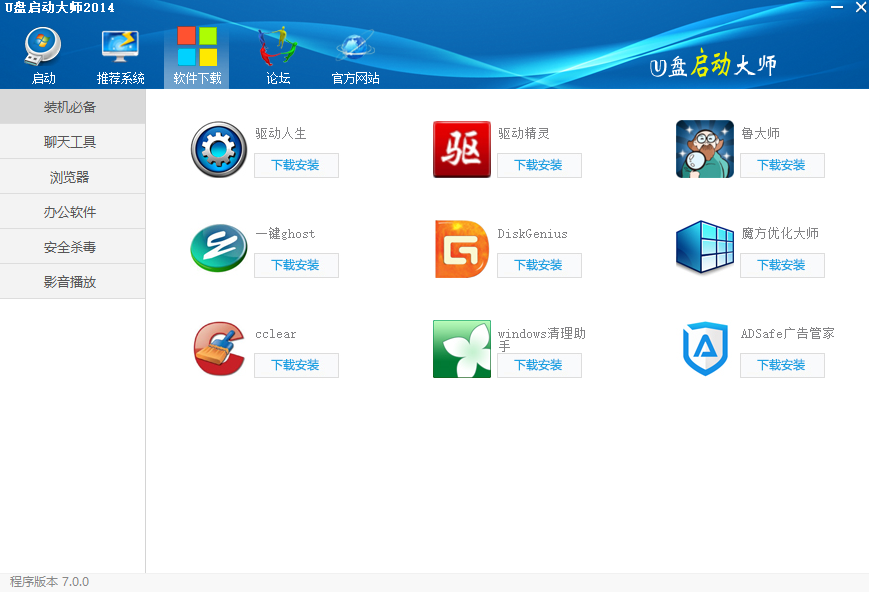Click the cclear name text
Viewport: 869px width, 592px height.
(275, 334)
